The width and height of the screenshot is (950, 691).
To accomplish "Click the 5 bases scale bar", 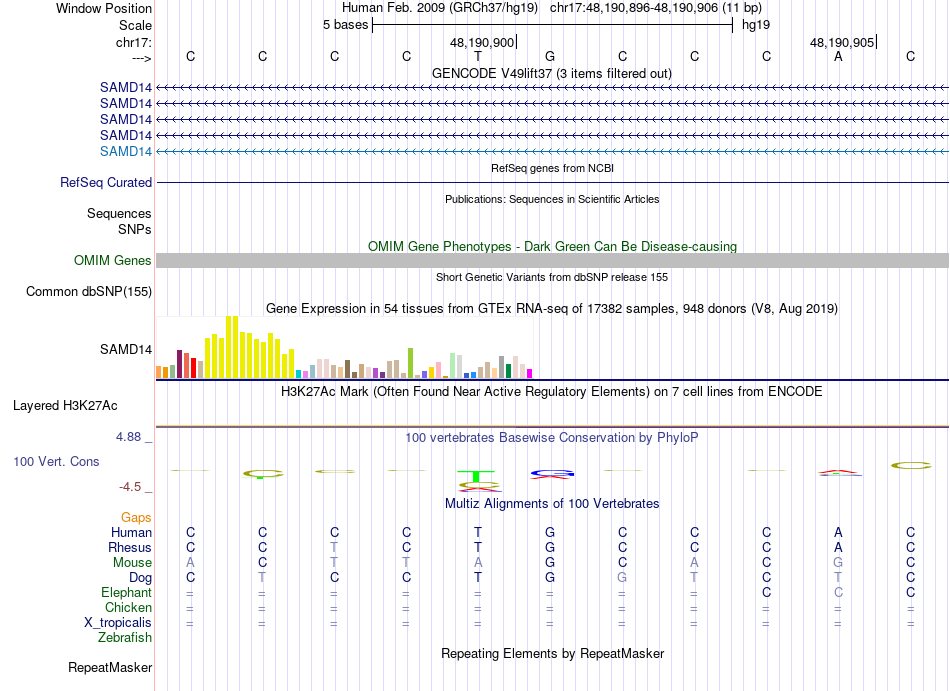I will (553, 25).
